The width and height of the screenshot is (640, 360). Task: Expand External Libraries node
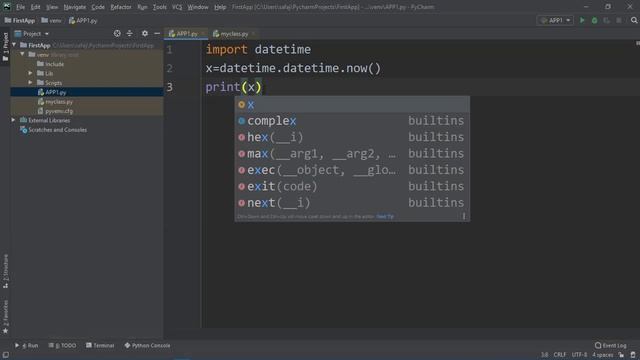13,120
